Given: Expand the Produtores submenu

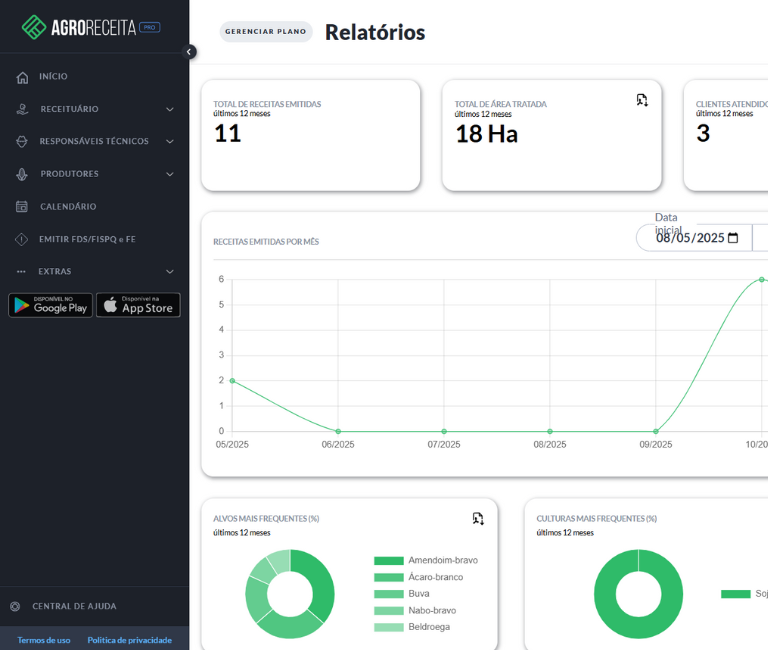Looking at the screenshot, I should (x=169, y=174).
